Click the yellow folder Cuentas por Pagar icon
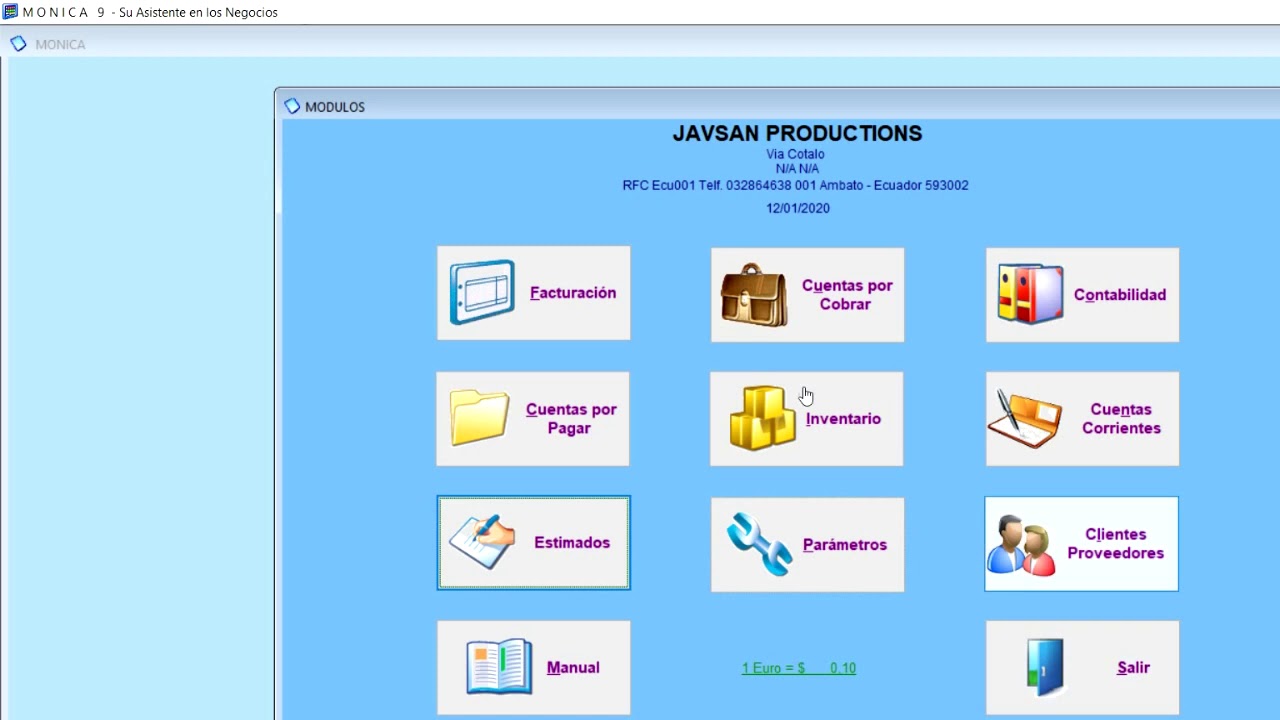Screen dimensions: 1280x720 coord(479,418)
